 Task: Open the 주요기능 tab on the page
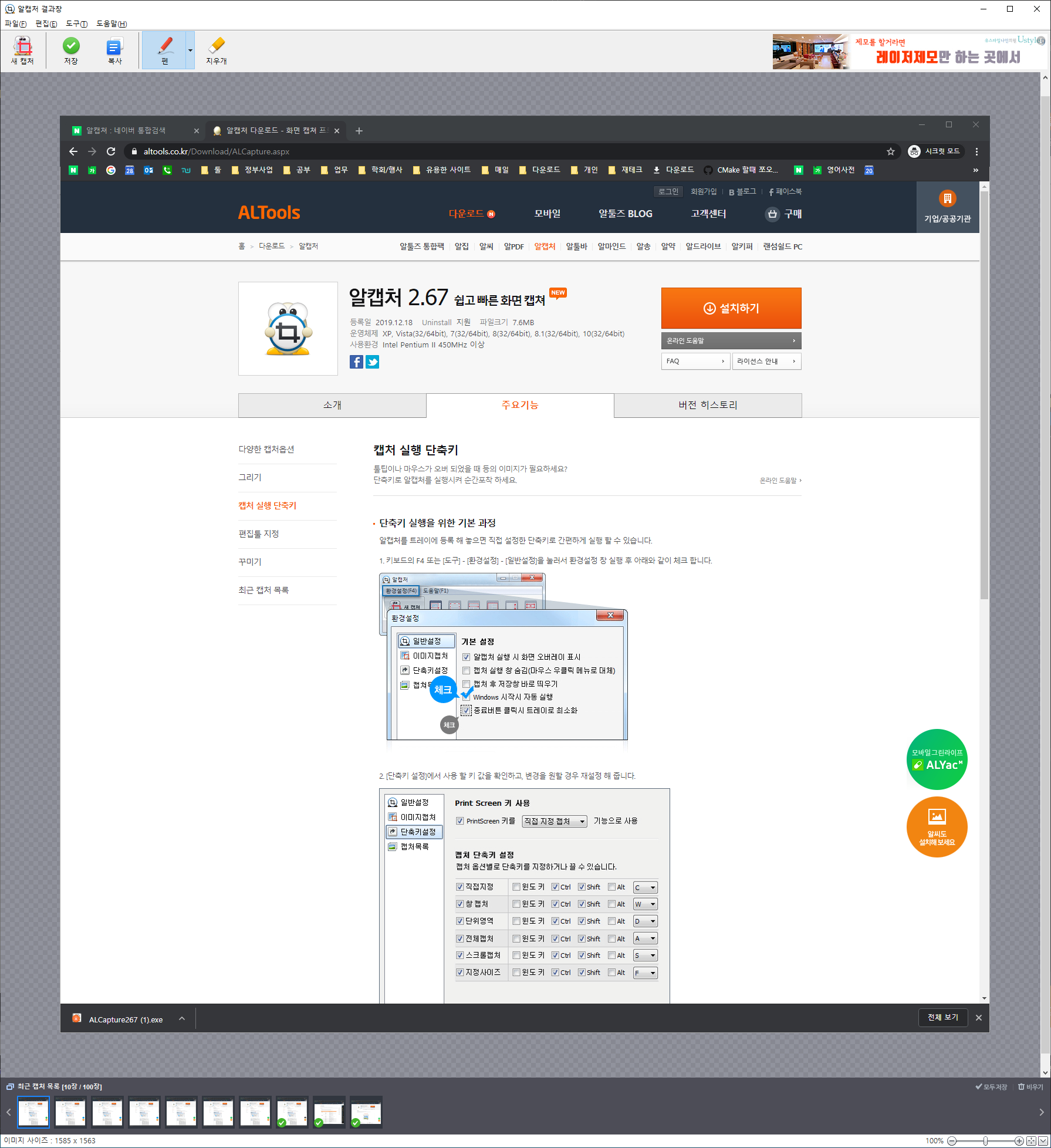point(520,405)
